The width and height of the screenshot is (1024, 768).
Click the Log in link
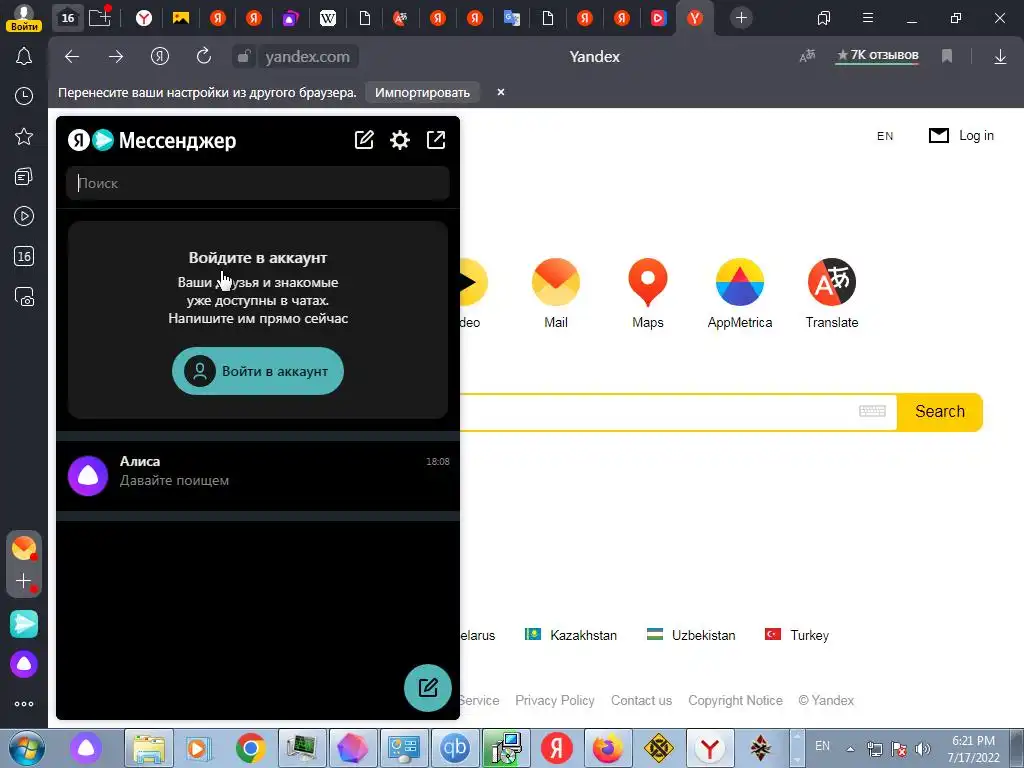pyautogui.click(x=976, y=135)
